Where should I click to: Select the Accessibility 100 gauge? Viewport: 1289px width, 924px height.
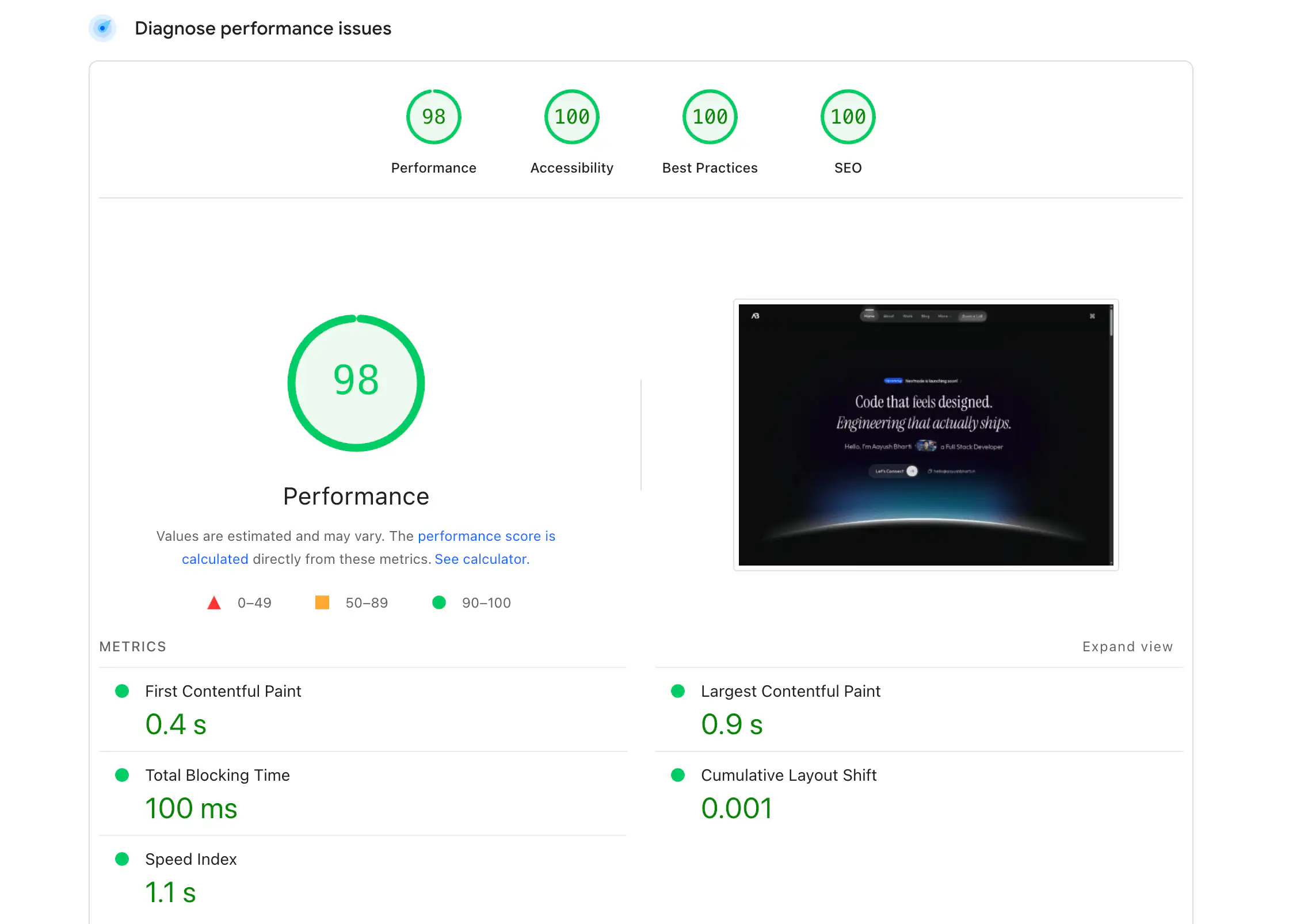571,116
